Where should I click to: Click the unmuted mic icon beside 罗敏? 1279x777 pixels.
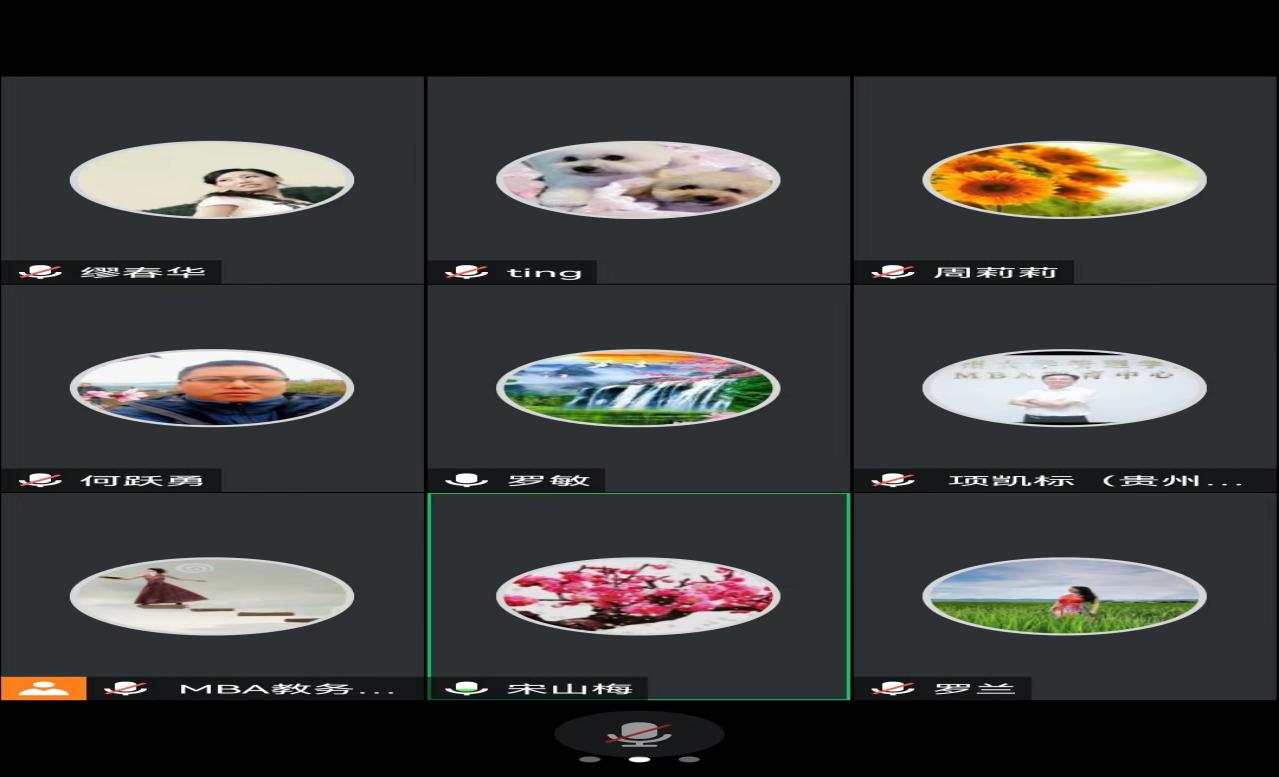point(466,480)
